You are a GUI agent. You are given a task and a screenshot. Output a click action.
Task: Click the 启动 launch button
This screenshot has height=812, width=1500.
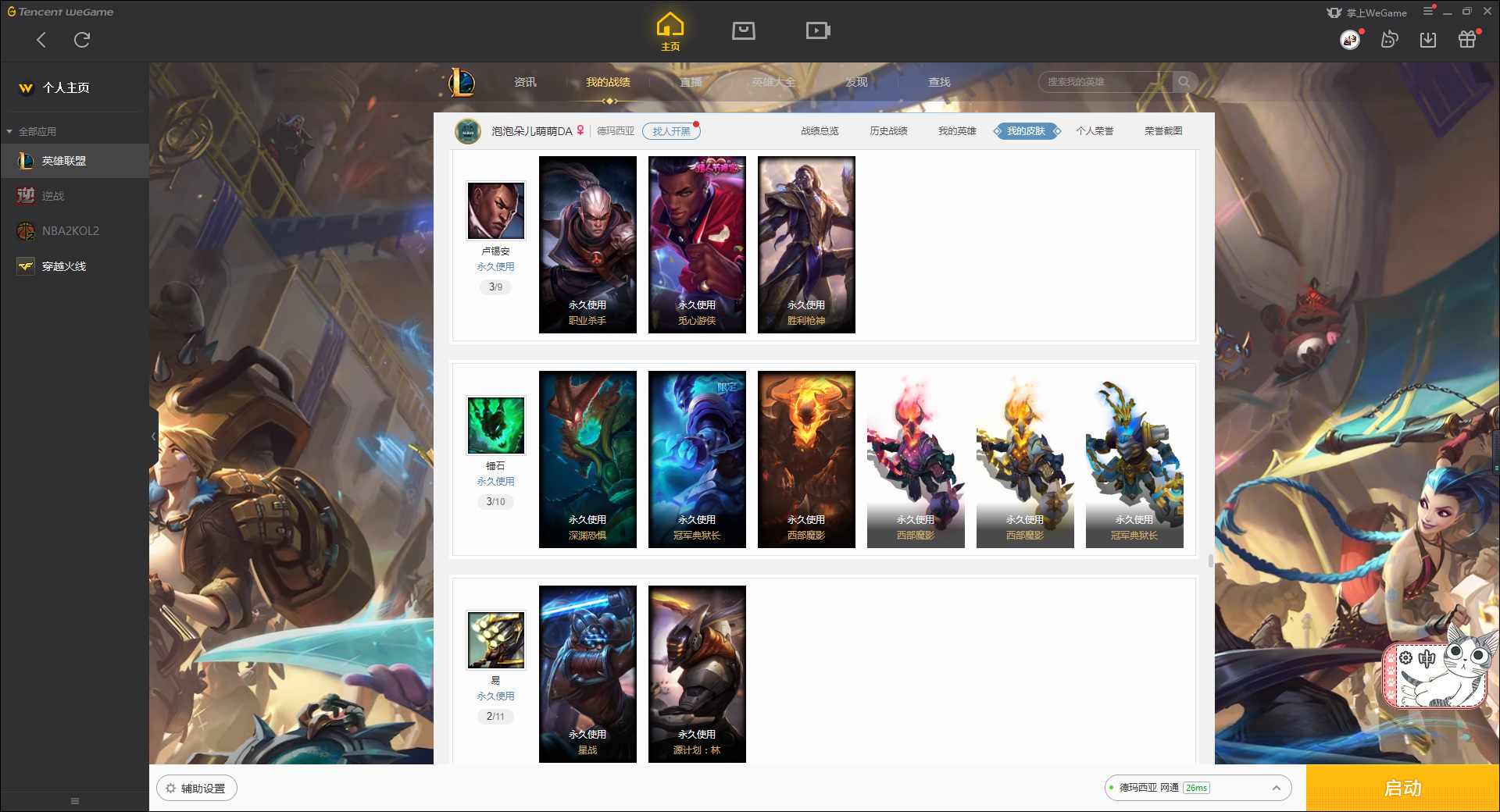(1402, 789)
